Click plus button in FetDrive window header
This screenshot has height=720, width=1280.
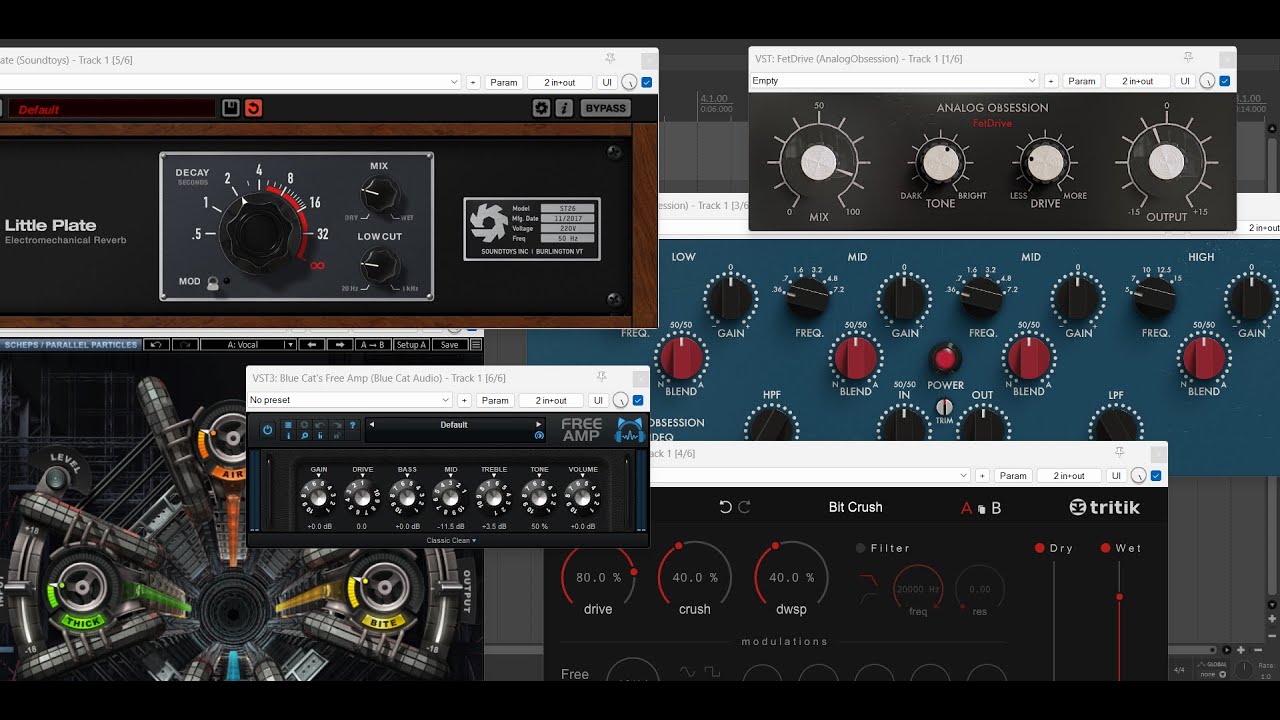click(x=1051, y=81)
